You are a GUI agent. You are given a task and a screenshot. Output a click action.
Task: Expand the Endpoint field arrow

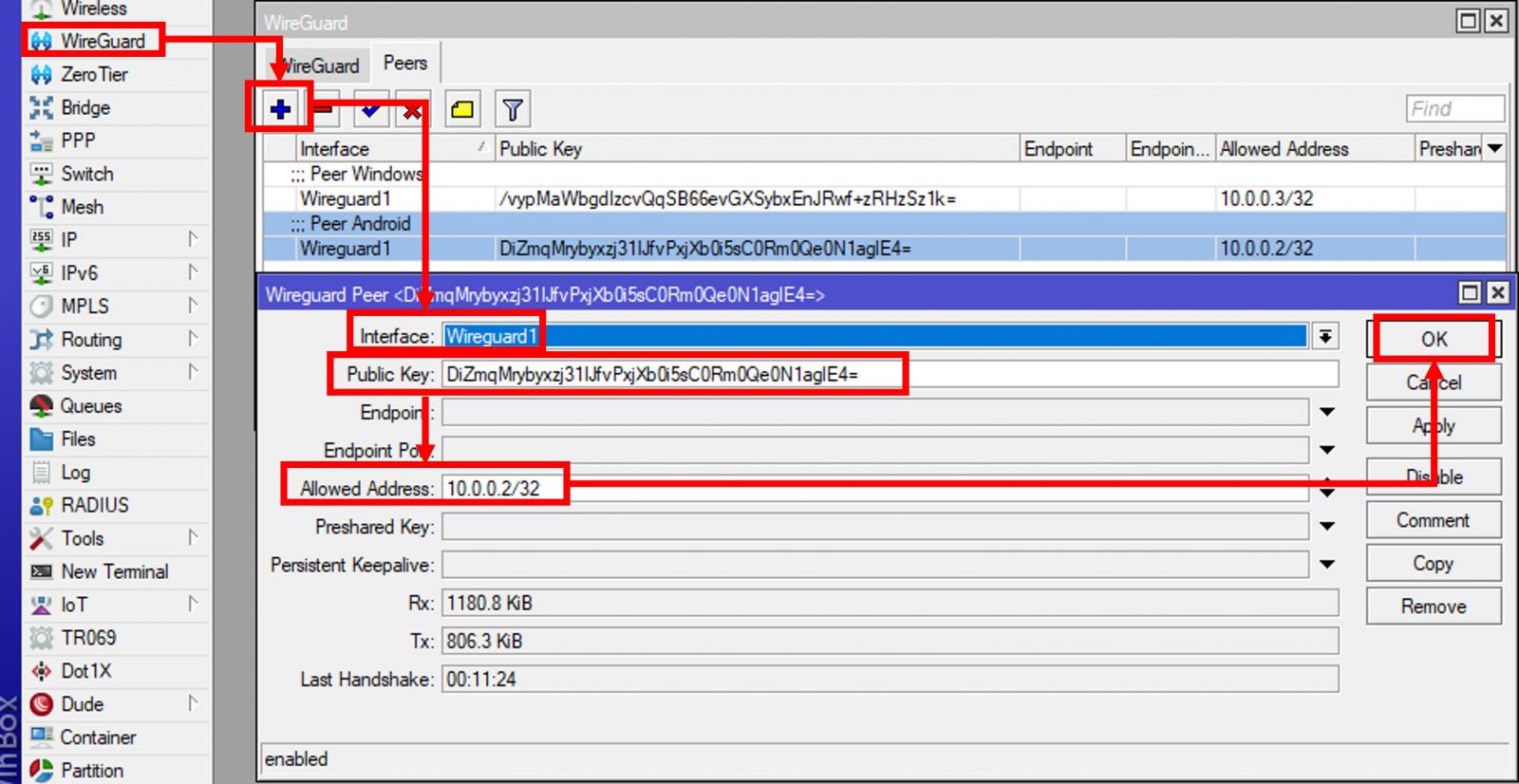point(1327,412)
